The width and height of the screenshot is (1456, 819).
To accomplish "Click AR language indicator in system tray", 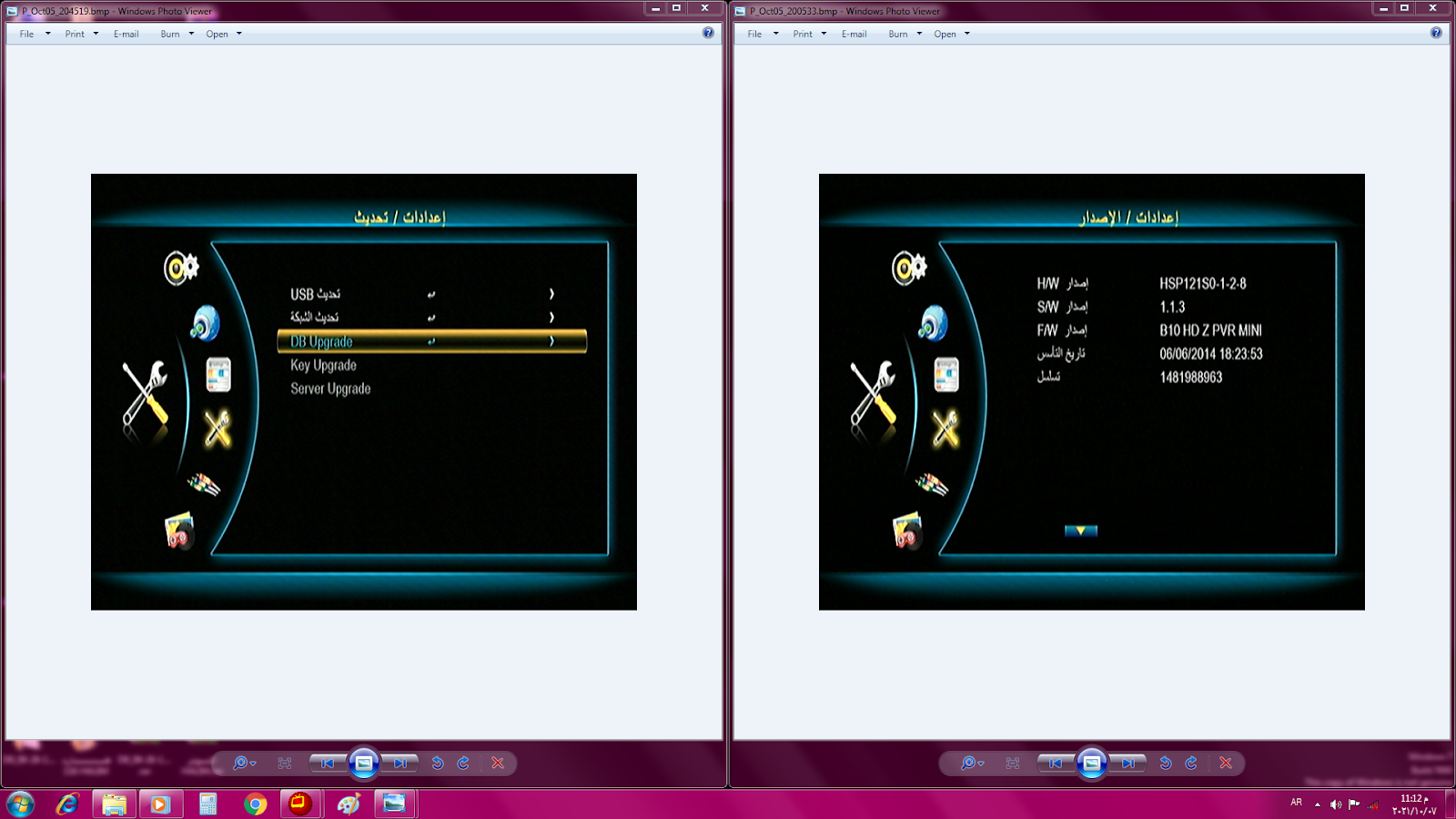I will click(1296, 803).
